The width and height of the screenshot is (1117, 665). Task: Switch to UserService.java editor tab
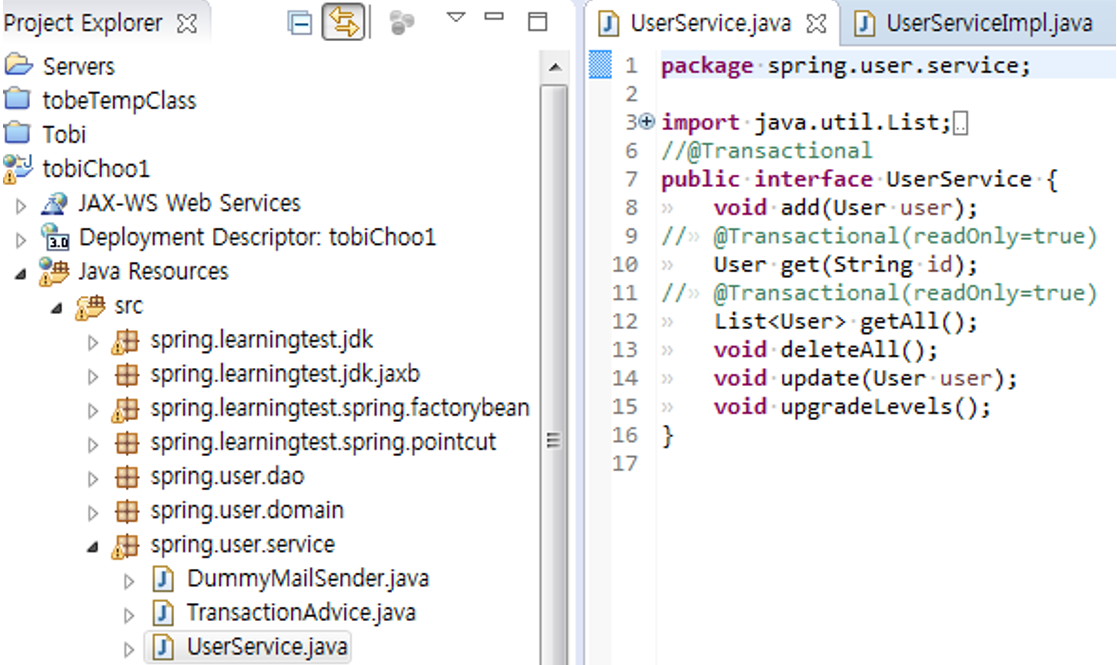pos(710,23)
